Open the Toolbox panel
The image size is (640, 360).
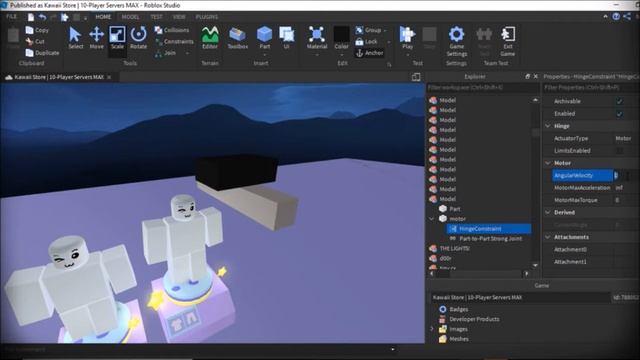238,38
